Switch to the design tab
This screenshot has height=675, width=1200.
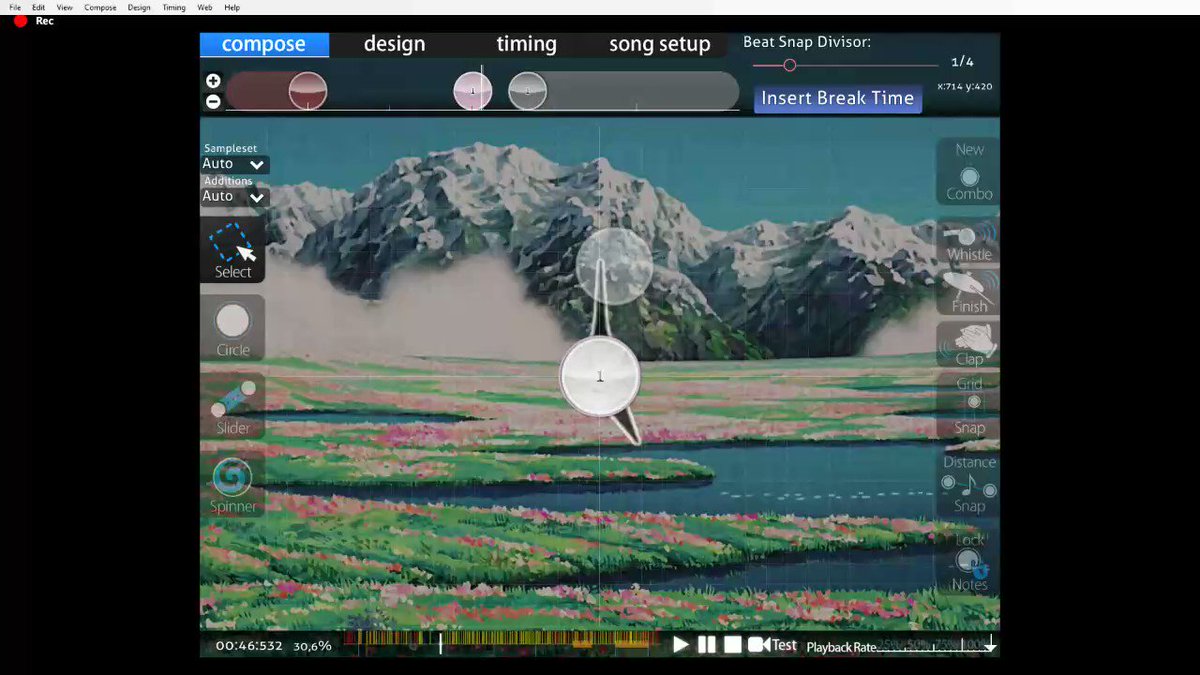[x=394, y=44]
